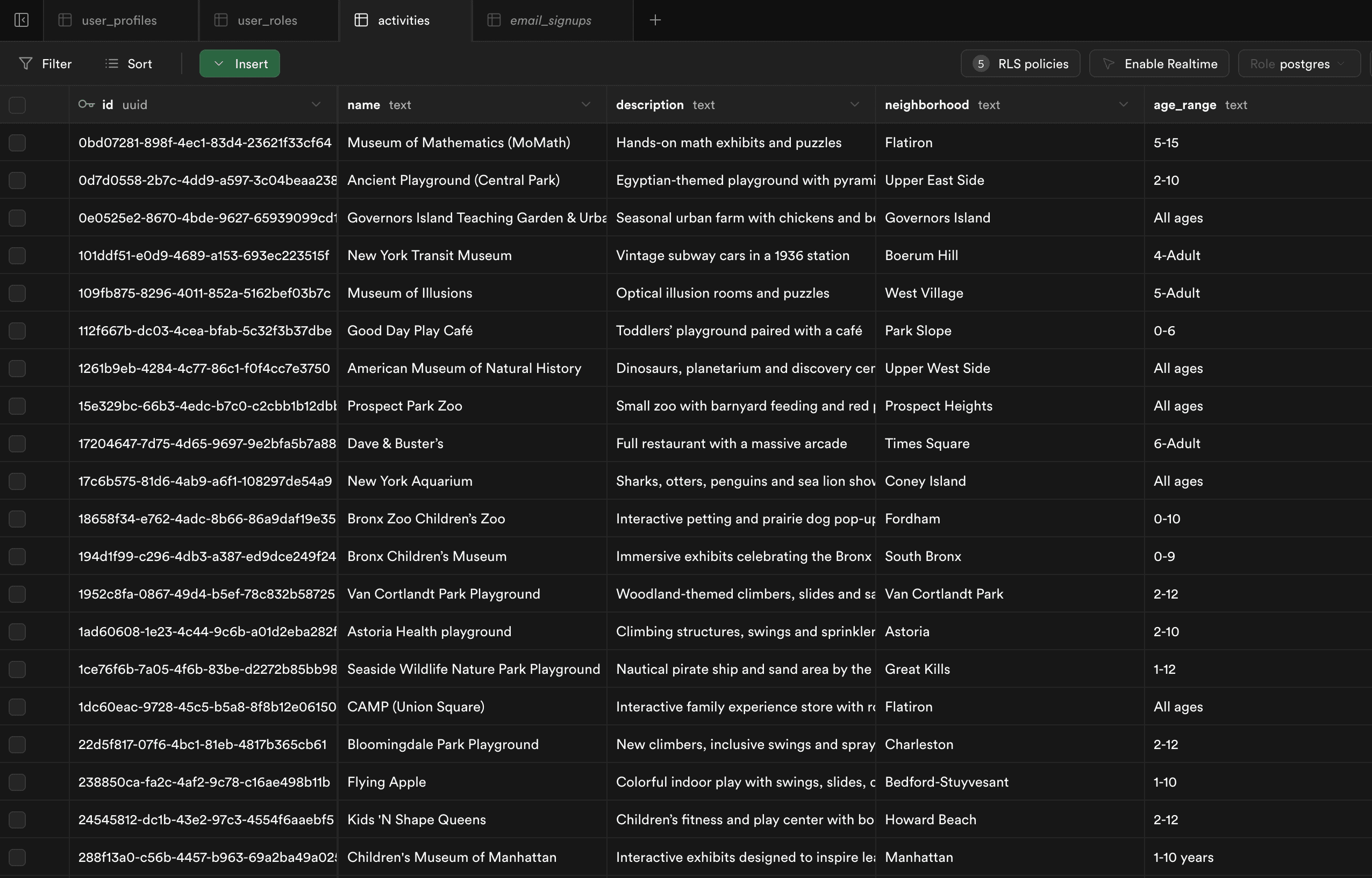Viewport: 1372px width, 878px height.
Task: Click the table icon on user_profiles tab
Action: click(65, 20)
